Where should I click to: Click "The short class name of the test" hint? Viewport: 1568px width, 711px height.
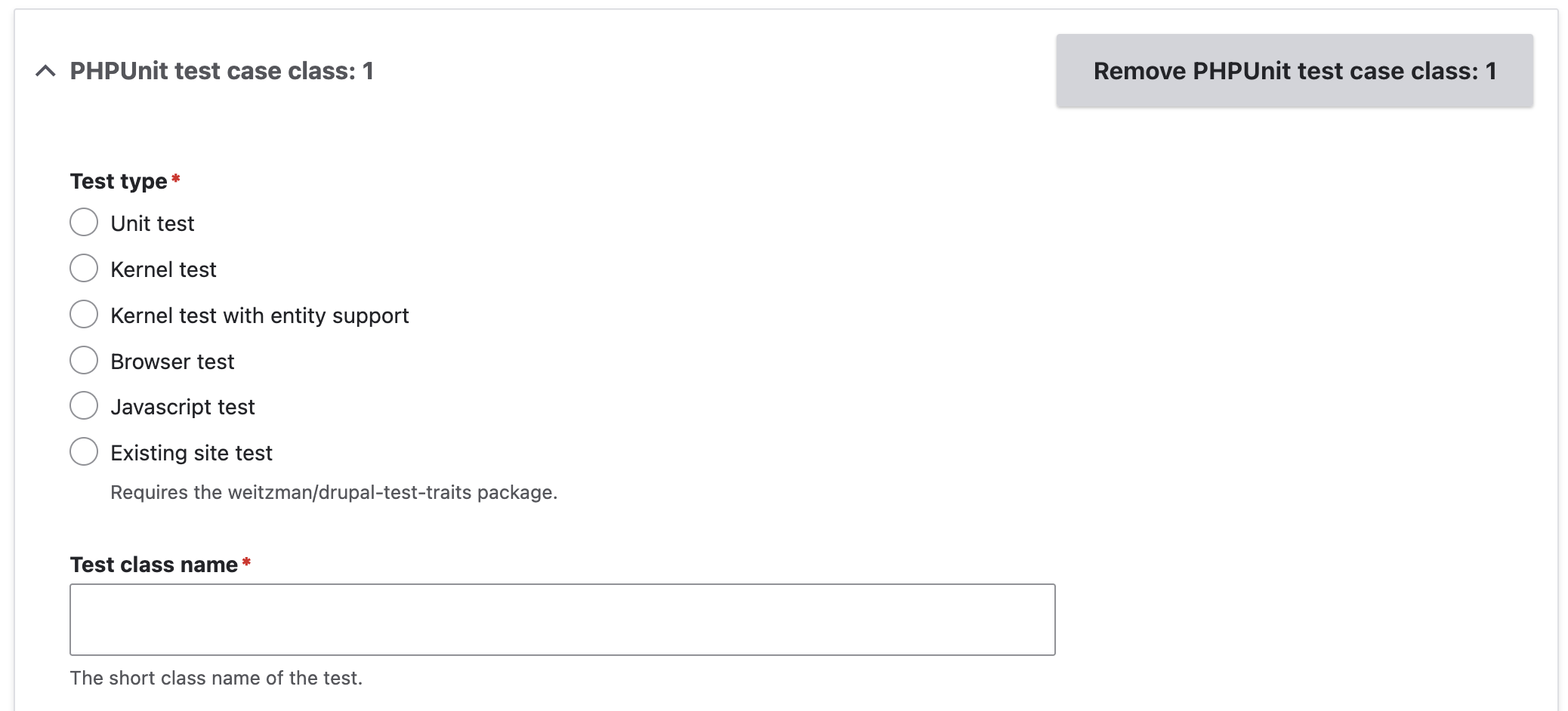pos(216,678)
